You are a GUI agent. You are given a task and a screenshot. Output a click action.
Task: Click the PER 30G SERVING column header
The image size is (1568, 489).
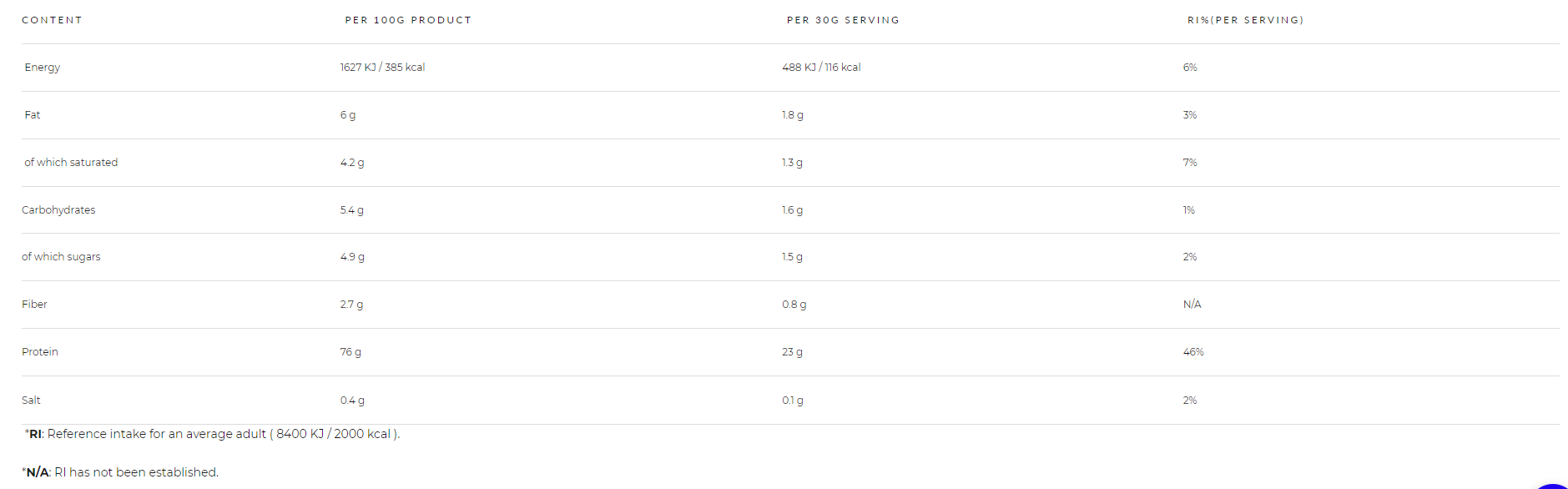(x=843, y=20)
